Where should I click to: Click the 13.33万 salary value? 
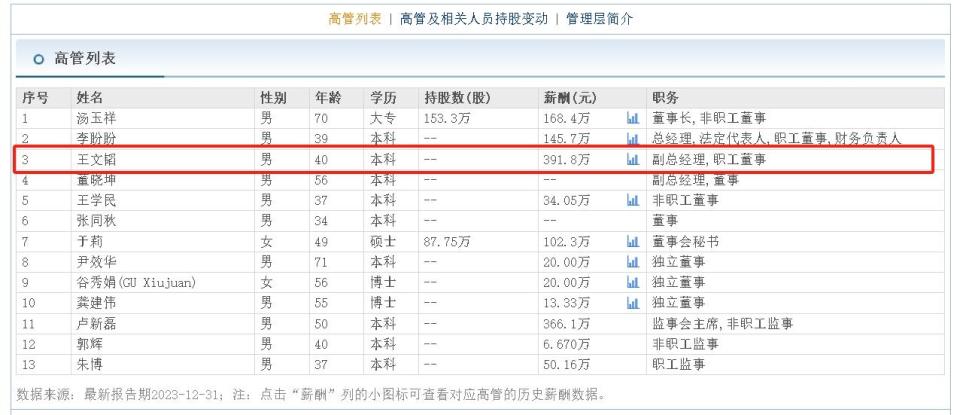tap(567, 303)
